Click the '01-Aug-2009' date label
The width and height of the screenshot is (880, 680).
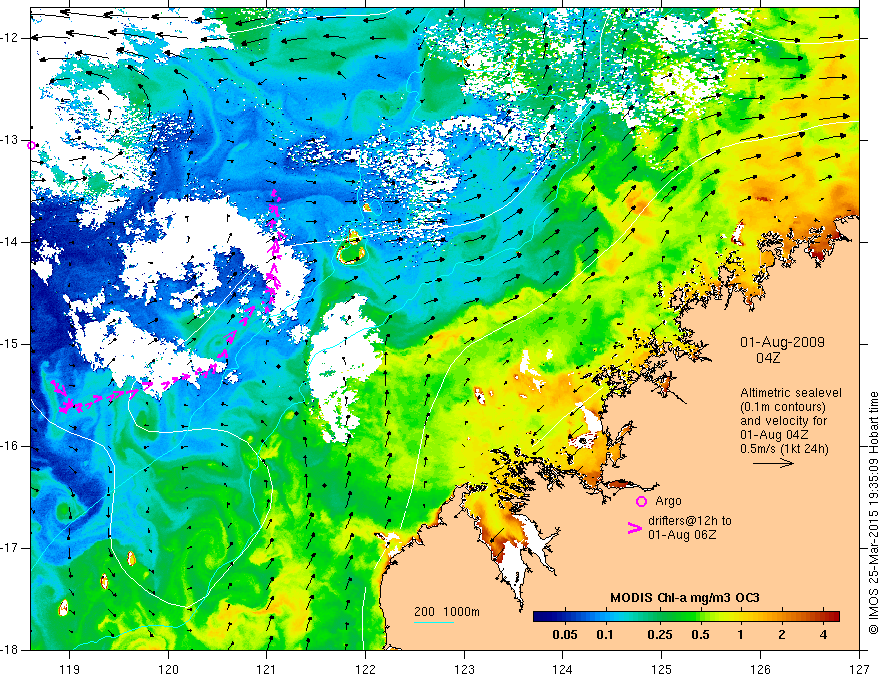click(x=782, y=342)
